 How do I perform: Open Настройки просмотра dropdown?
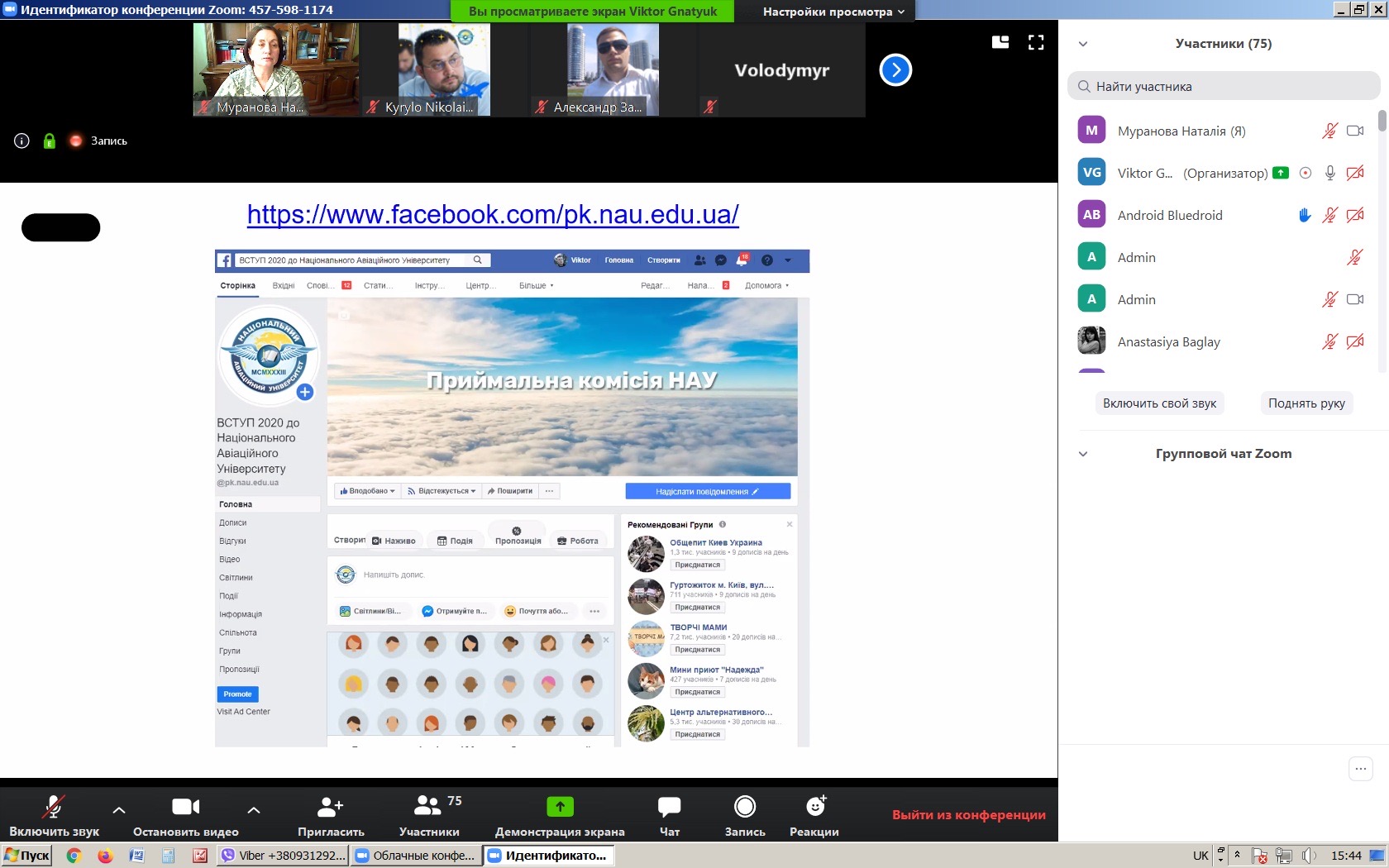[x=833, y=12]
